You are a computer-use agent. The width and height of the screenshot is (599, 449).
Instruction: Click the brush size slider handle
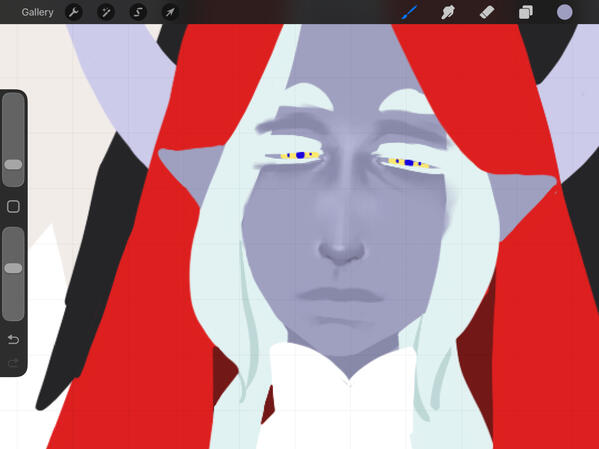(13, 165)
